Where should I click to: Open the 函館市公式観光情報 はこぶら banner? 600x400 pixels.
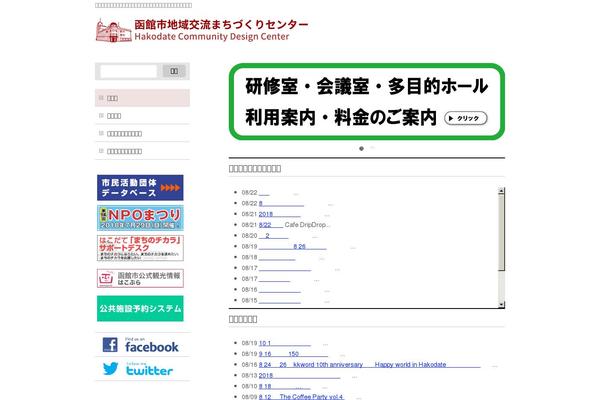pyautogui.click(x=140, y=278)
